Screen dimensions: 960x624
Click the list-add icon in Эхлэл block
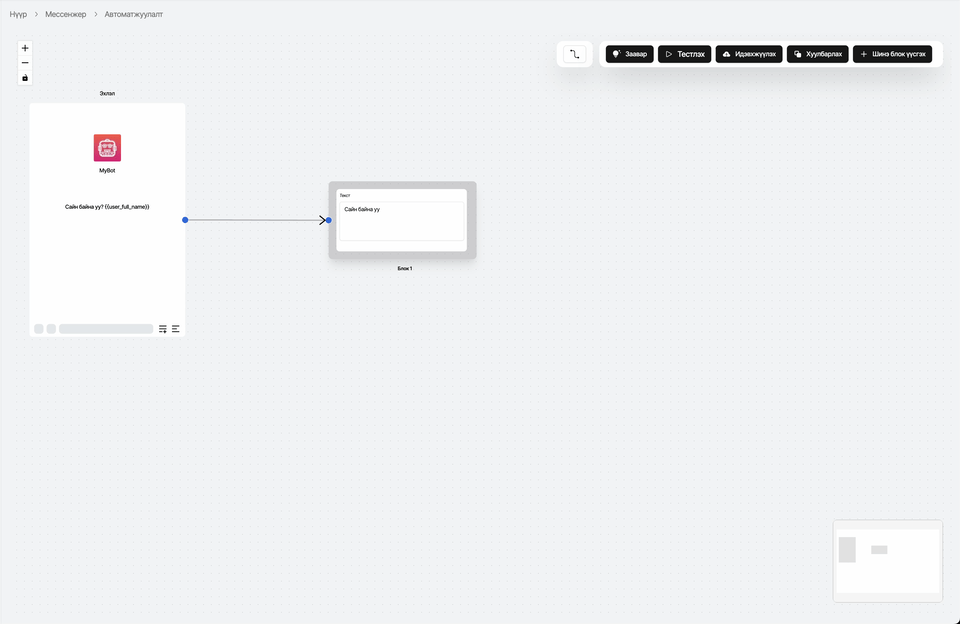pyautogui.click(x=163, y=329)
